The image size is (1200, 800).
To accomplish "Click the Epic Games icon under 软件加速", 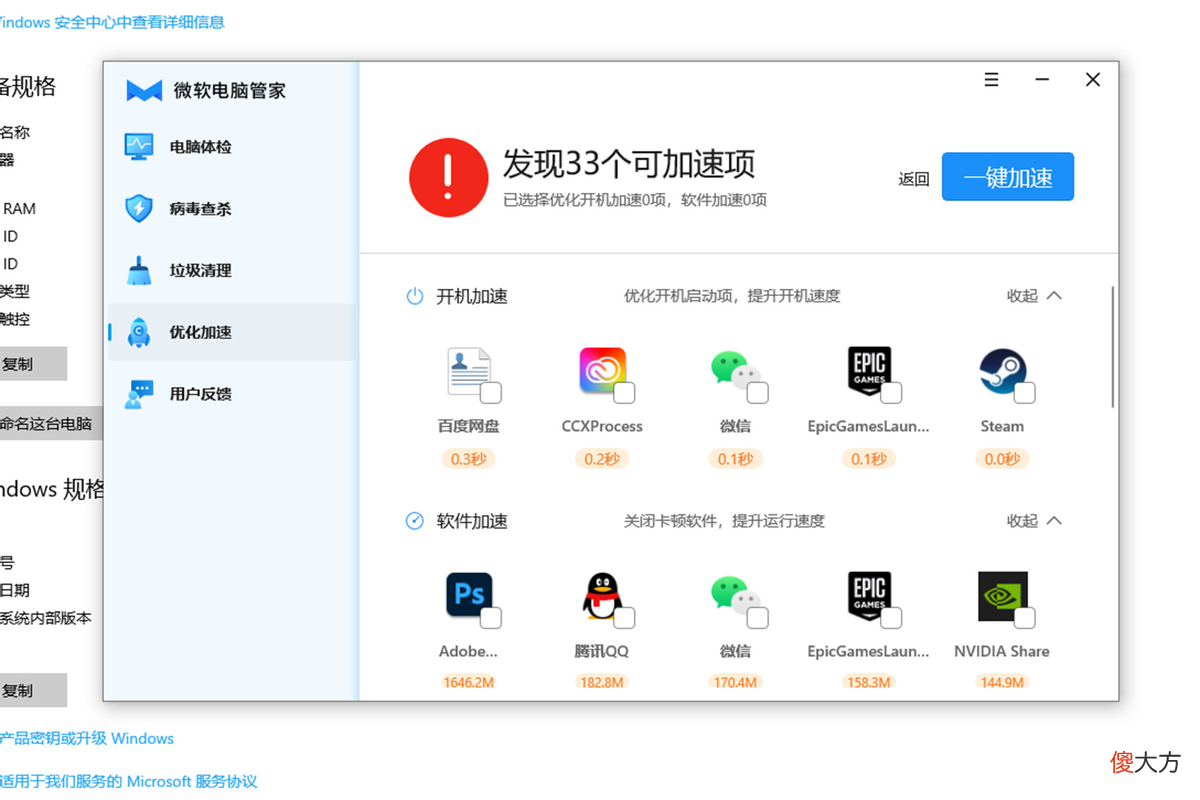I will tap(869, 596).
